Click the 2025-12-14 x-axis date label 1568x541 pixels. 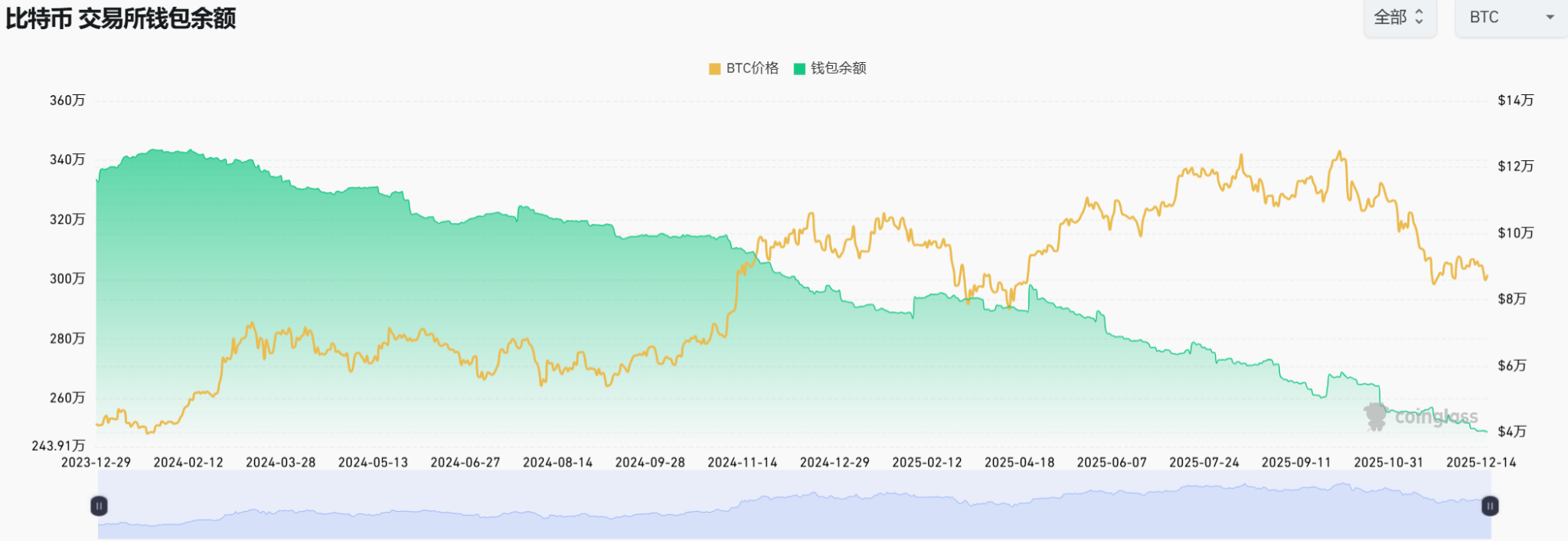[1481, 462]
